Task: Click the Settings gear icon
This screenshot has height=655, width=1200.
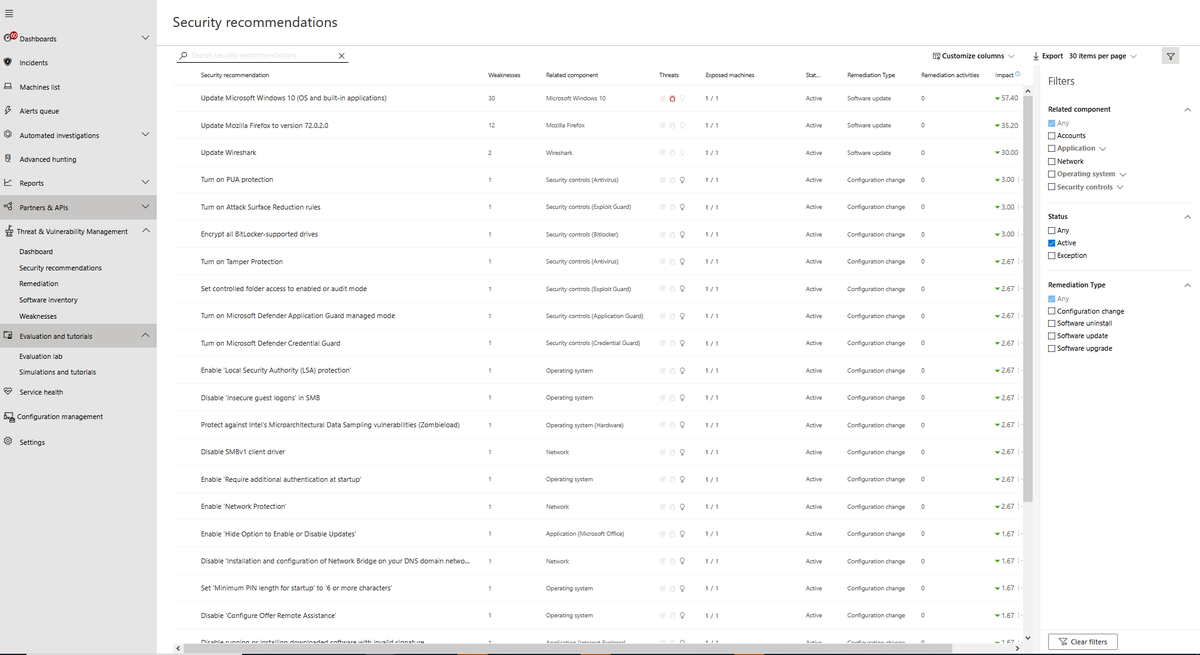Action: click(x=8, y=441)
